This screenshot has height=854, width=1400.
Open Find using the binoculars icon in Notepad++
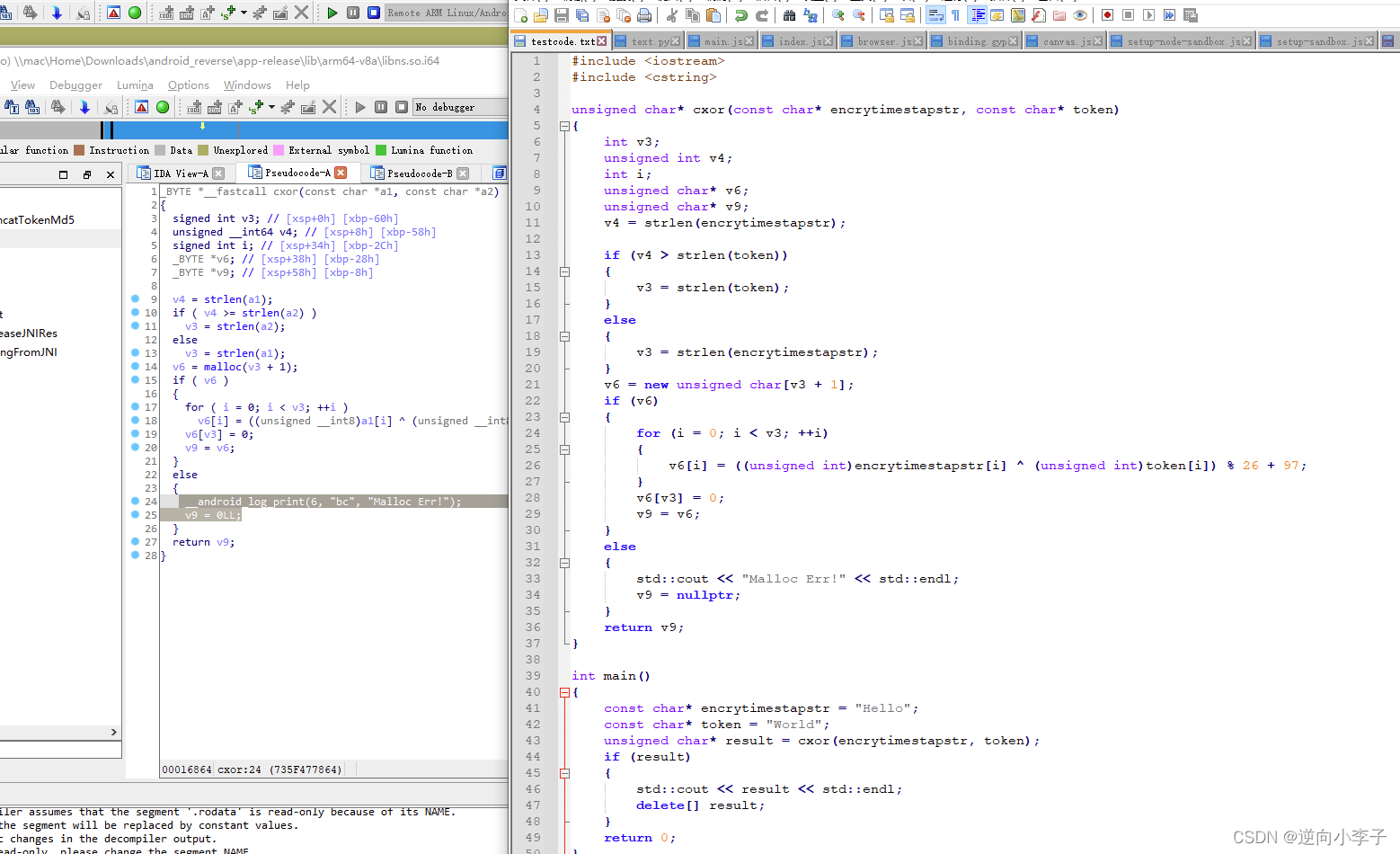(x=789, y=15)
